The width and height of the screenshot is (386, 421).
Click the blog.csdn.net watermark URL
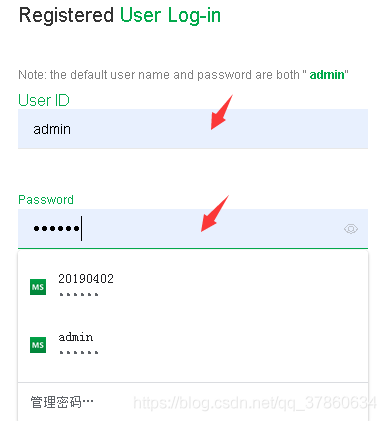tap(255, 403)
